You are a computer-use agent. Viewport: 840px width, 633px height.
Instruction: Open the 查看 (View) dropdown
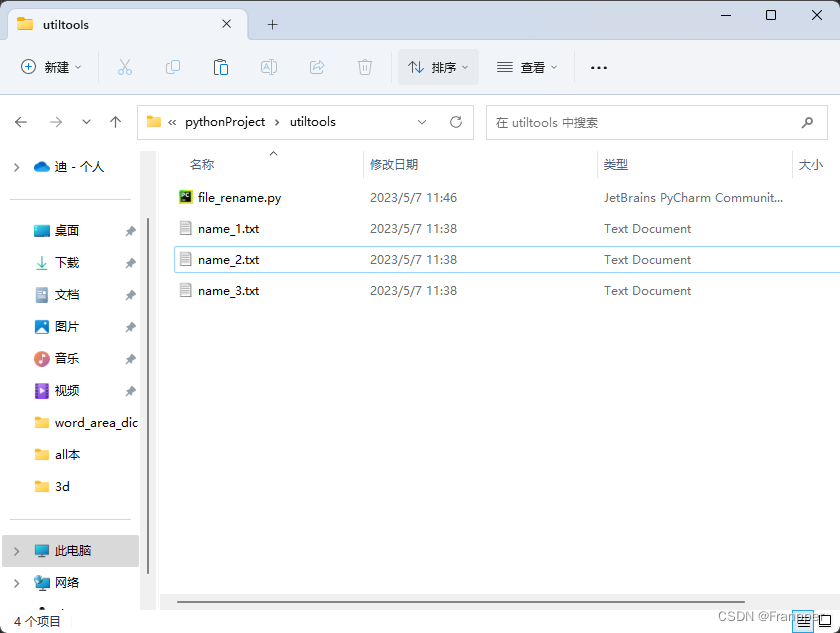pos(527,67)
